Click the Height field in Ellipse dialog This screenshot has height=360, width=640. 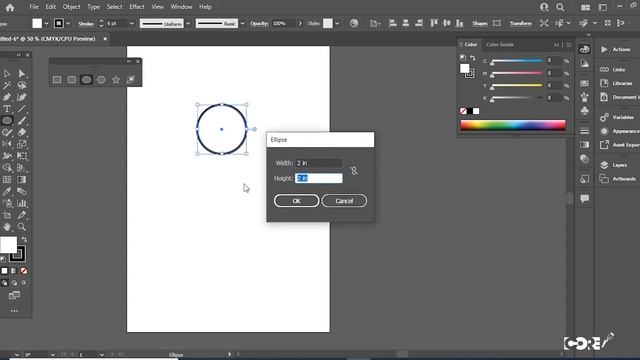pos(319,178)
